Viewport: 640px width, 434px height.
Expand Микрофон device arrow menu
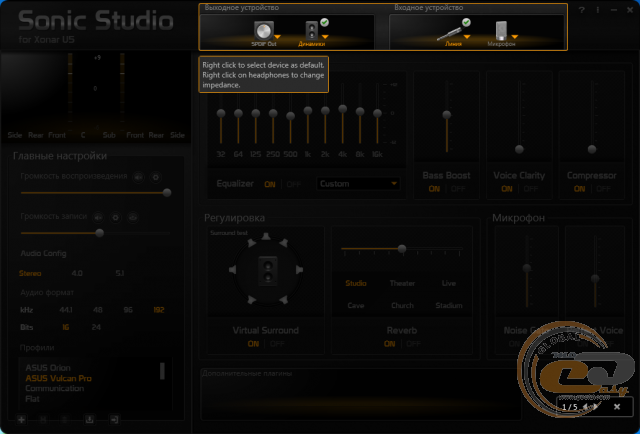coord(515,37)
